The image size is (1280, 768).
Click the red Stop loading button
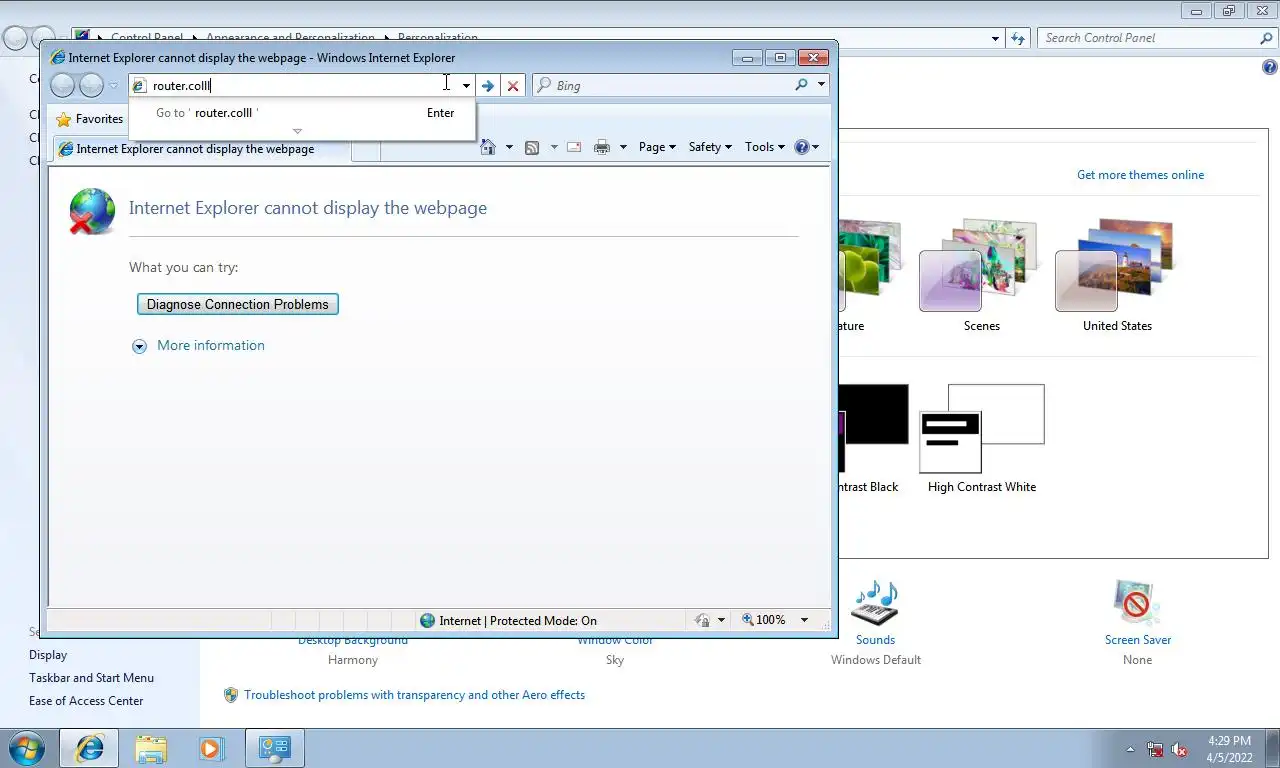point(513,86)
